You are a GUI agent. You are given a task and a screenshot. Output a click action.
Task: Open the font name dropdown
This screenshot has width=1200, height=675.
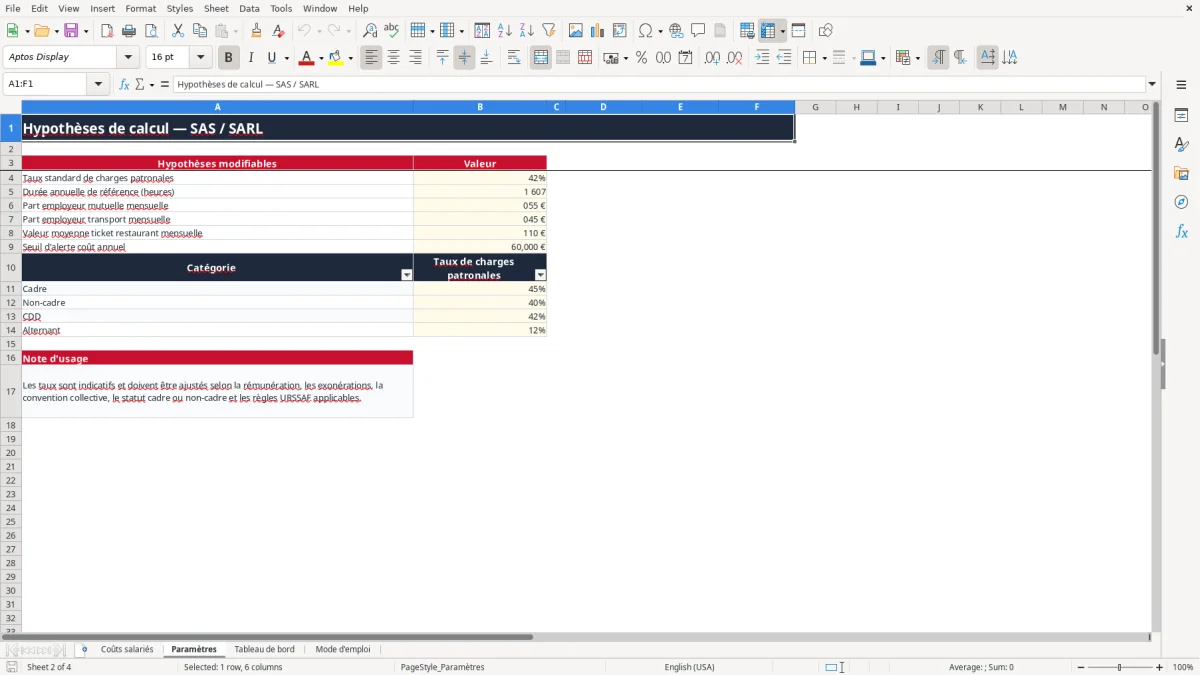128,57
